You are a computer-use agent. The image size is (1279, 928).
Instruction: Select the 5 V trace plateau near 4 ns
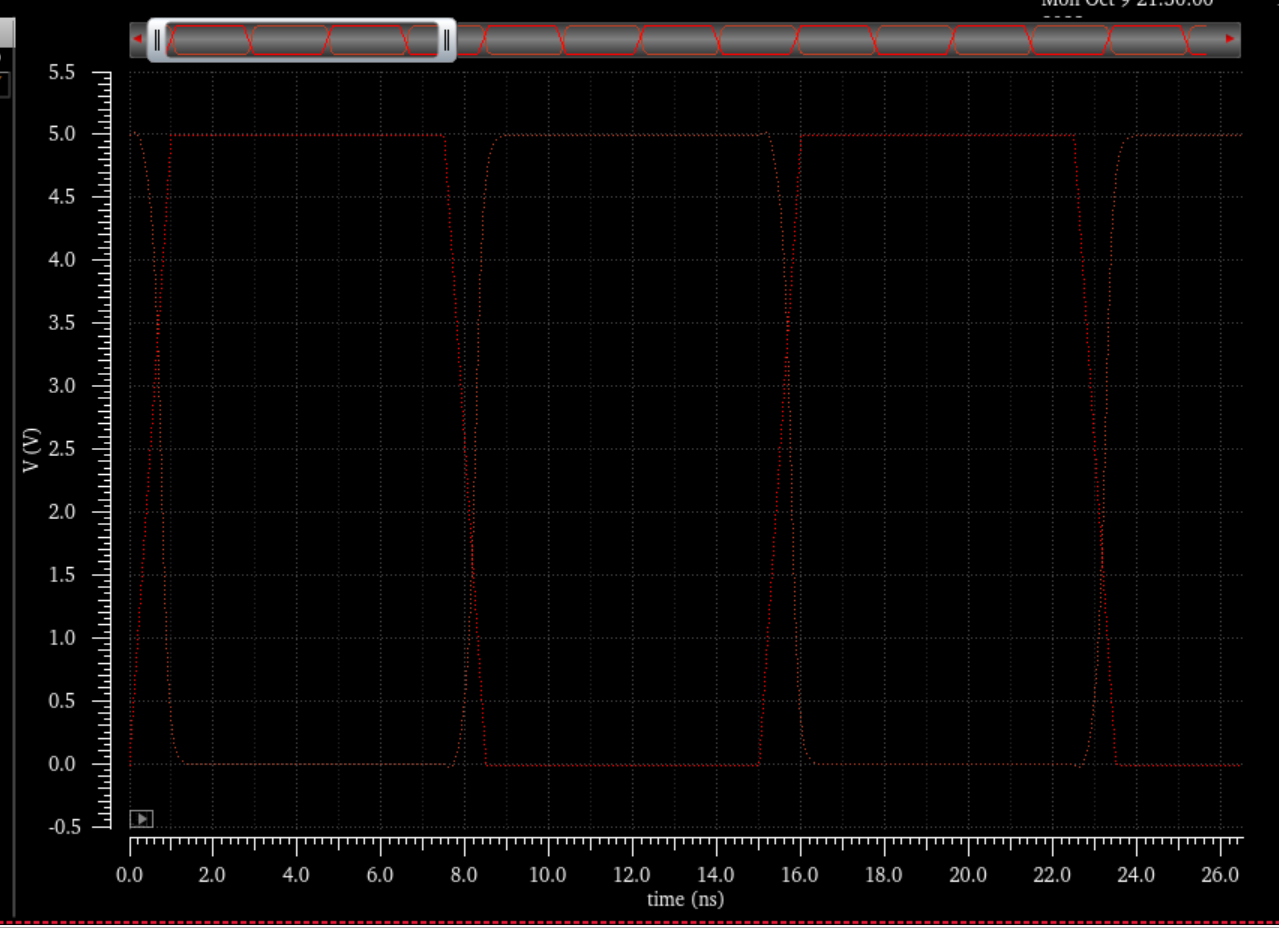tap(297, 134)
